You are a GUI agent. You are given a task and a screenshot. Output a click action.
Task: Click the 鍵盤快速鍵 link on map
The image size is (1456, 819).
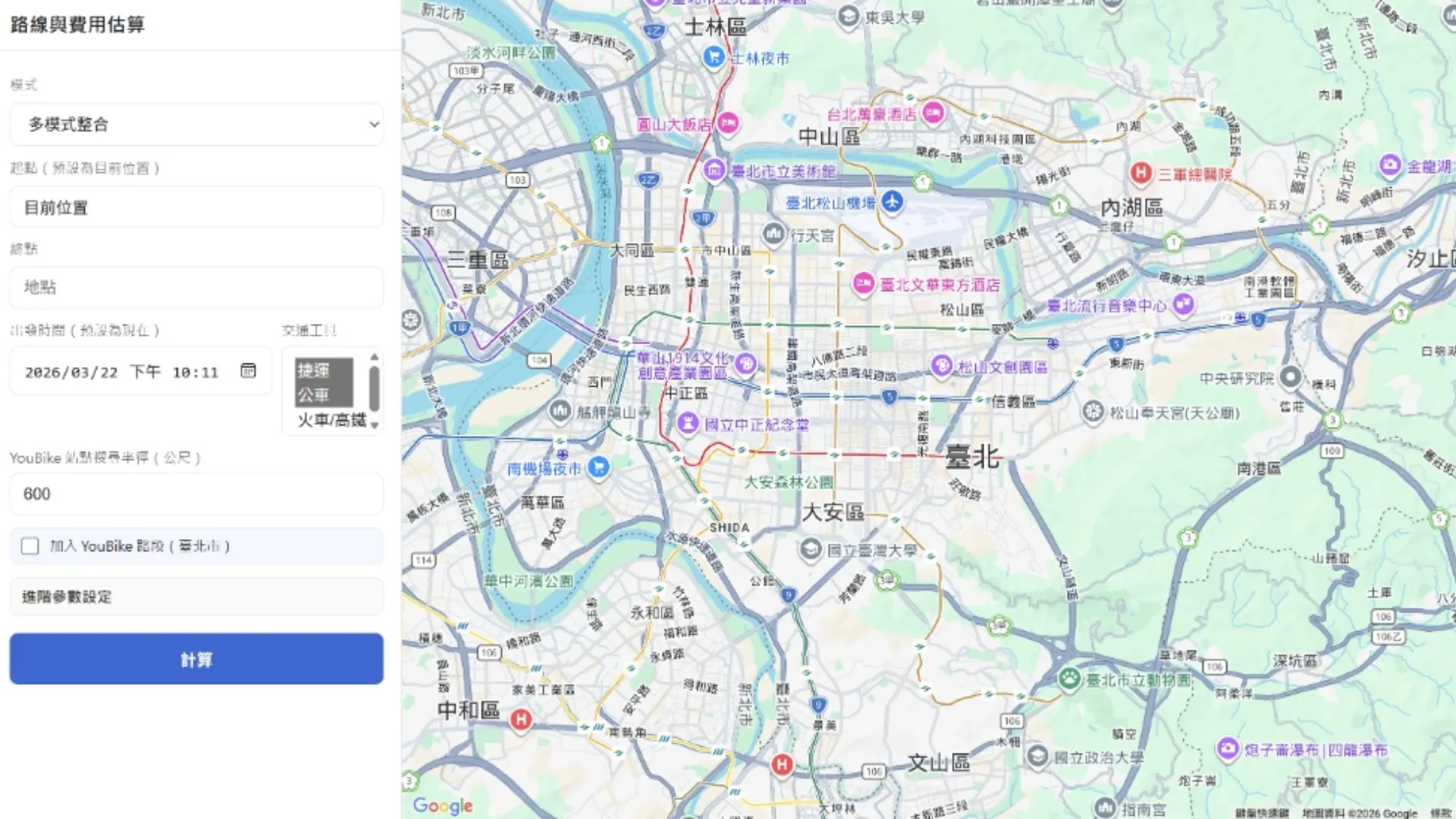pos(1262,813)
